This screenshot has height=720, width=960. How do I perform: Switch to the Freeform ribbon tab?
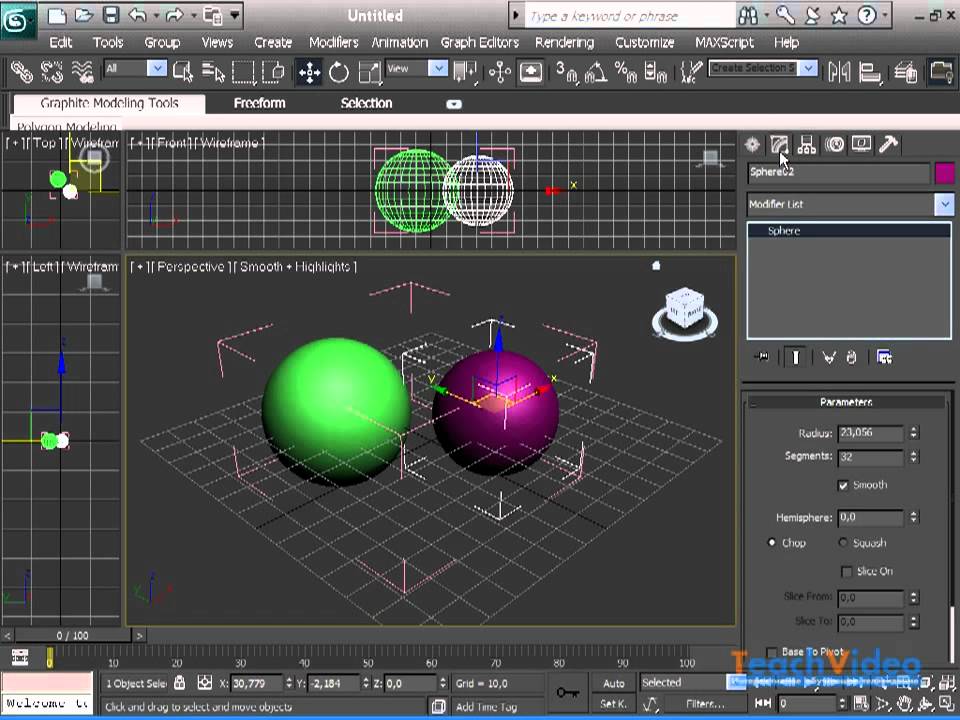[260, 103]
